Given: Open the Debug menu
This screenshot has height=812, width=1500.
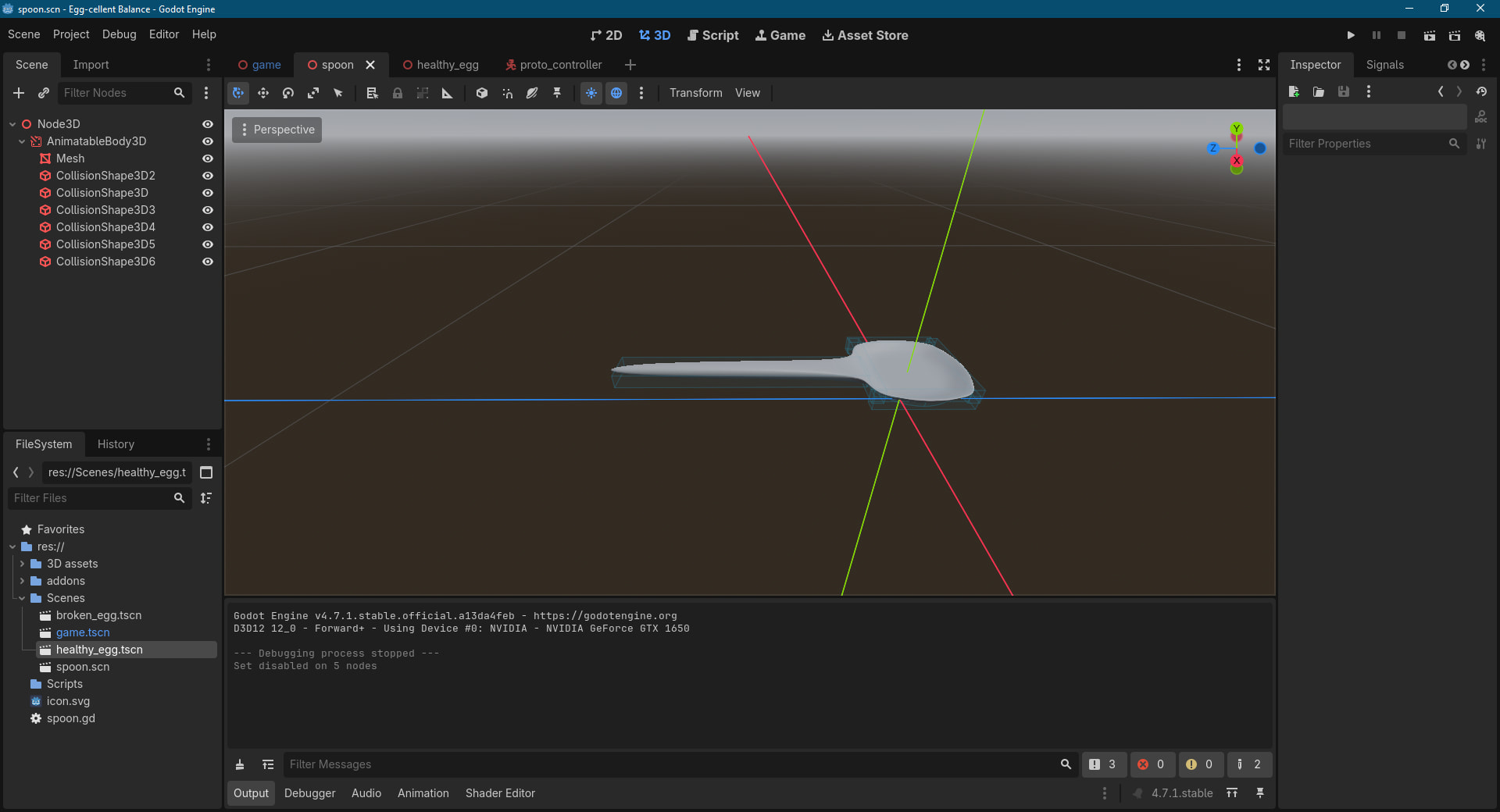Looking at the screenshot, I should pos(119,34).
